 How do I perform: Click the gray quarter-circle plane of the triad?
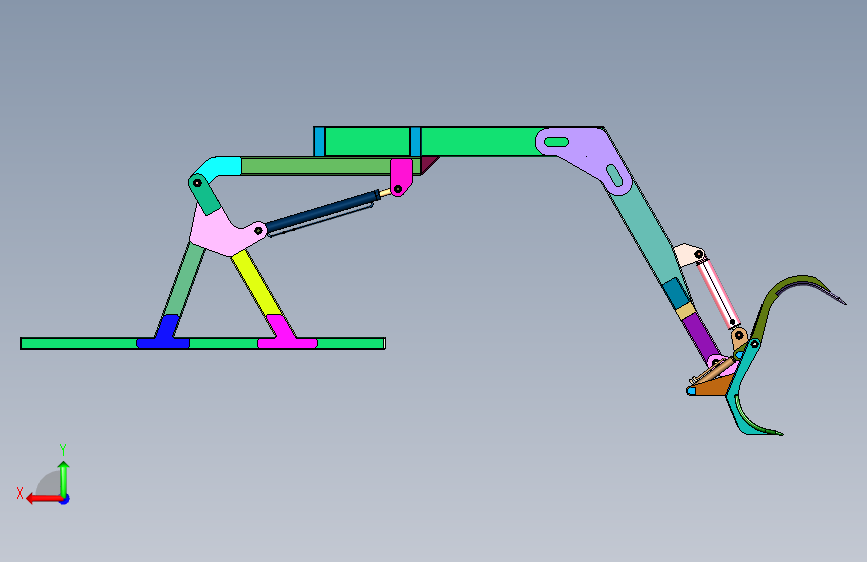tap(49, 485)
